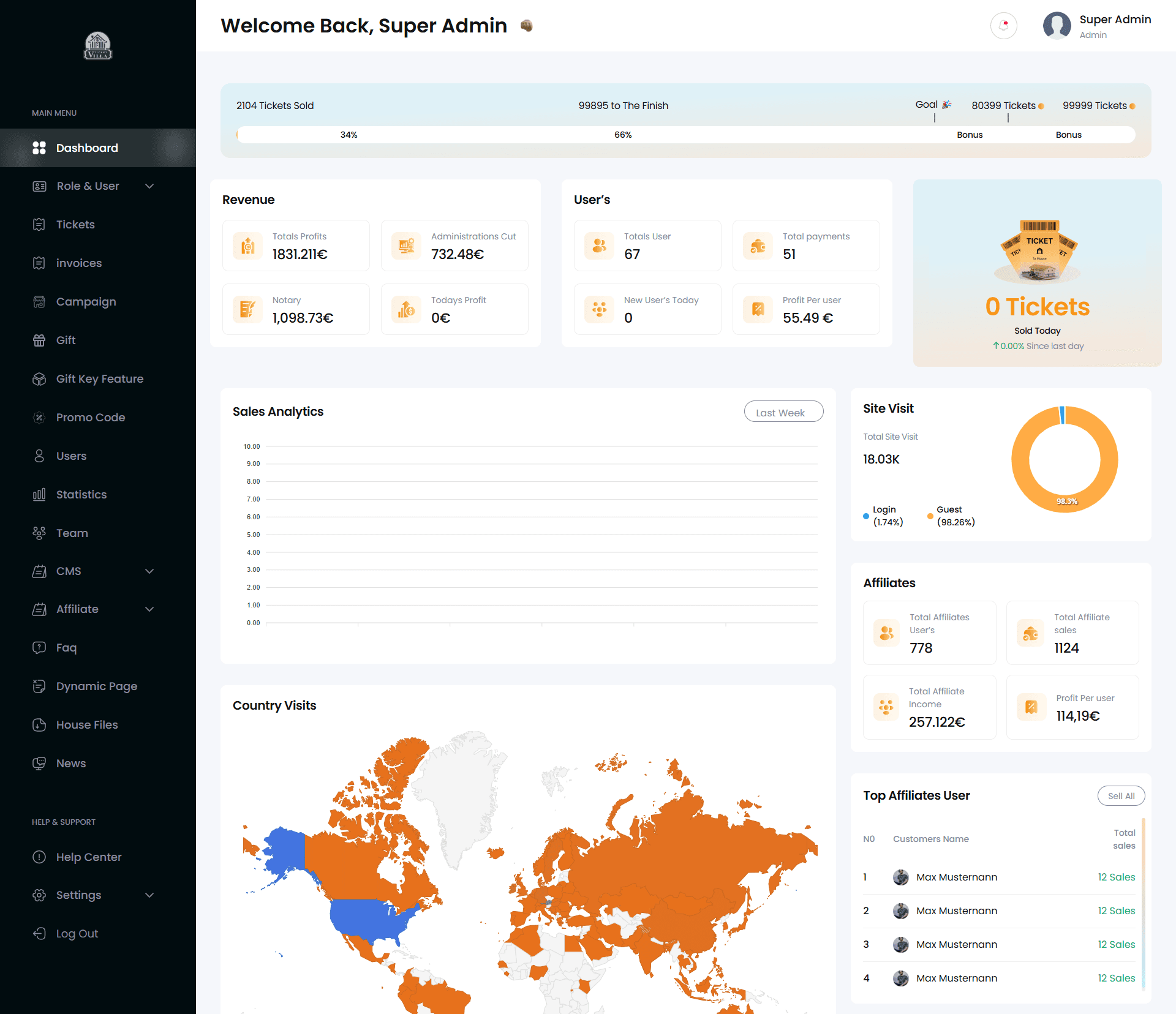Click the Dashboard grid icon
This screenshot has height=1014, width=1176.
39,148
